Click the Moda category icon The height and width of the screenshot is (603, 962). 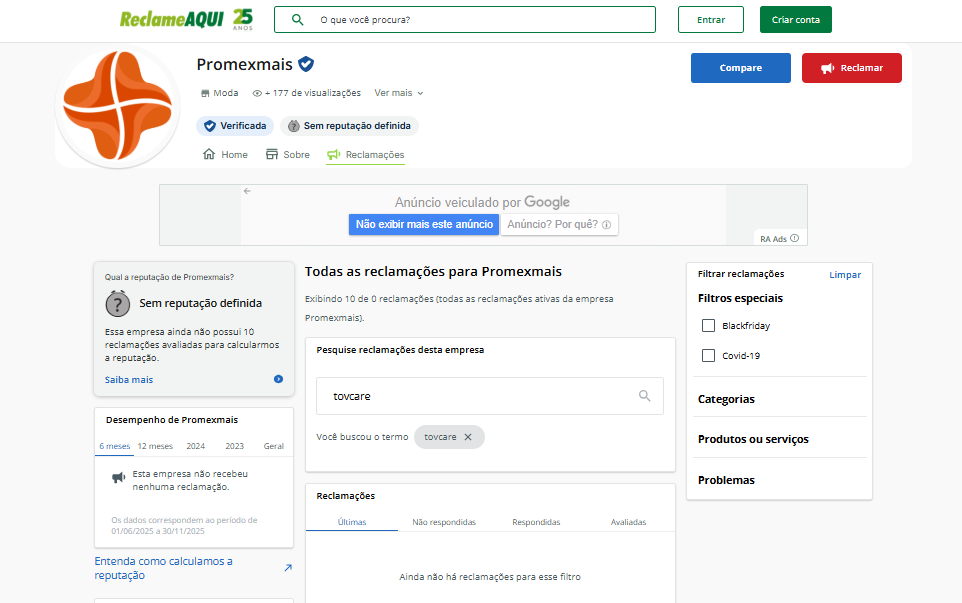(205, 92)
